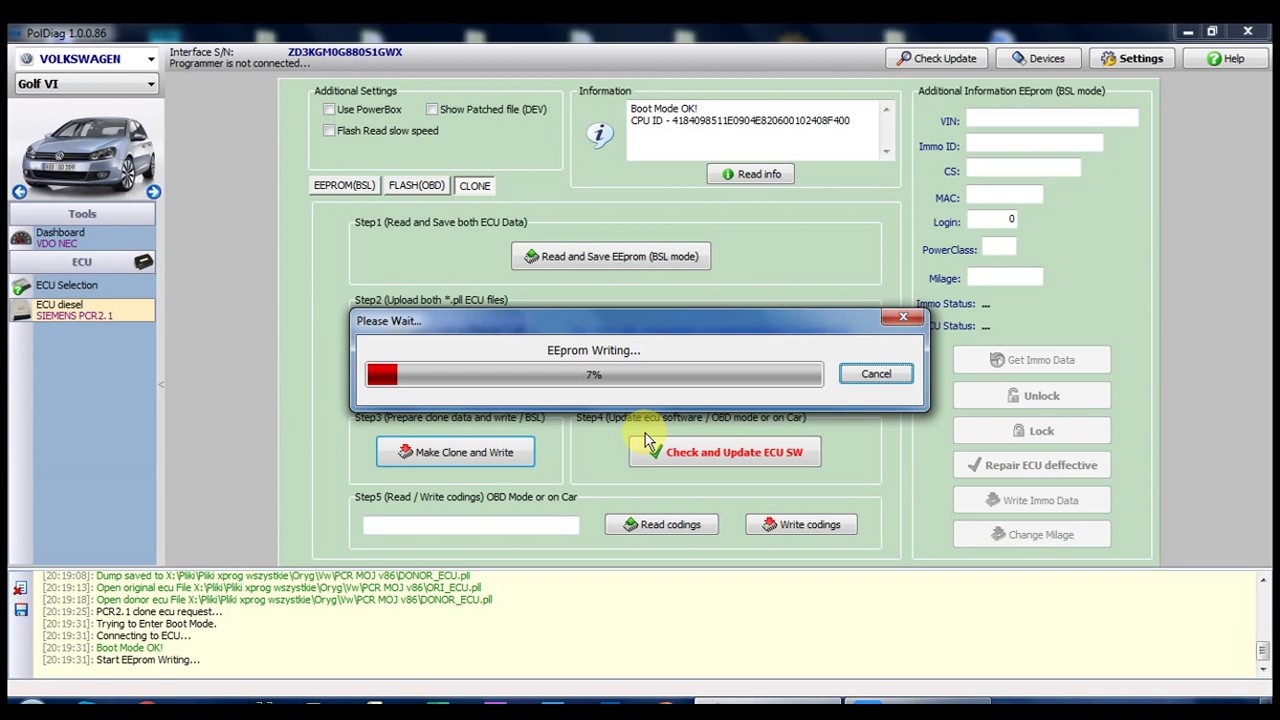1280x720 pixels.
Task: Click the Write Immo Data button
Action: point(1032,500)
